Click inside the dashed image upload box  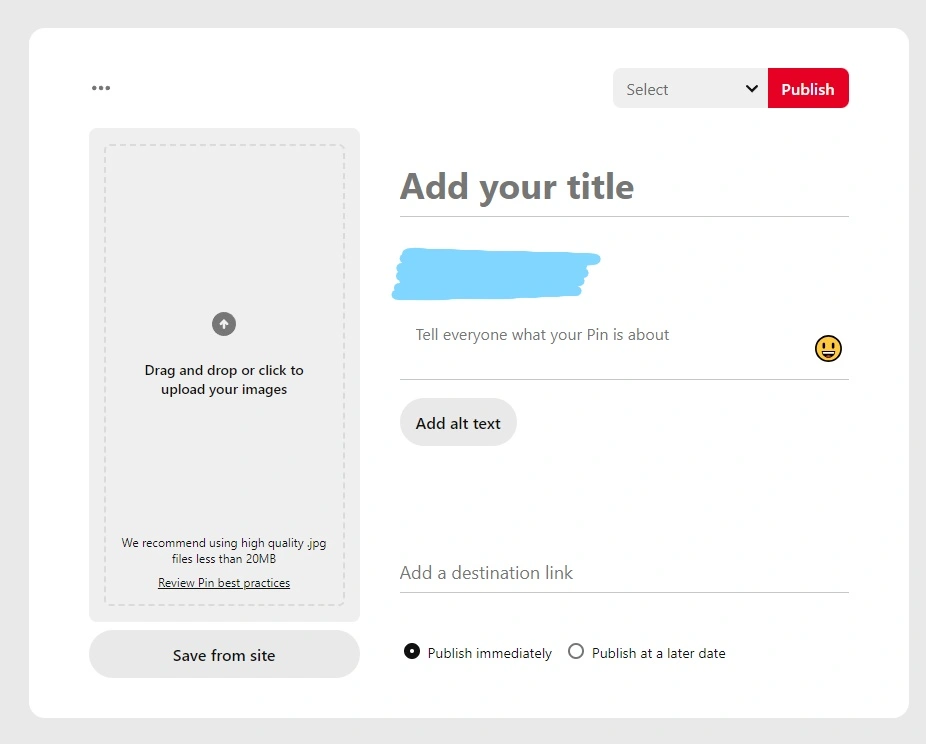(223, 373)
